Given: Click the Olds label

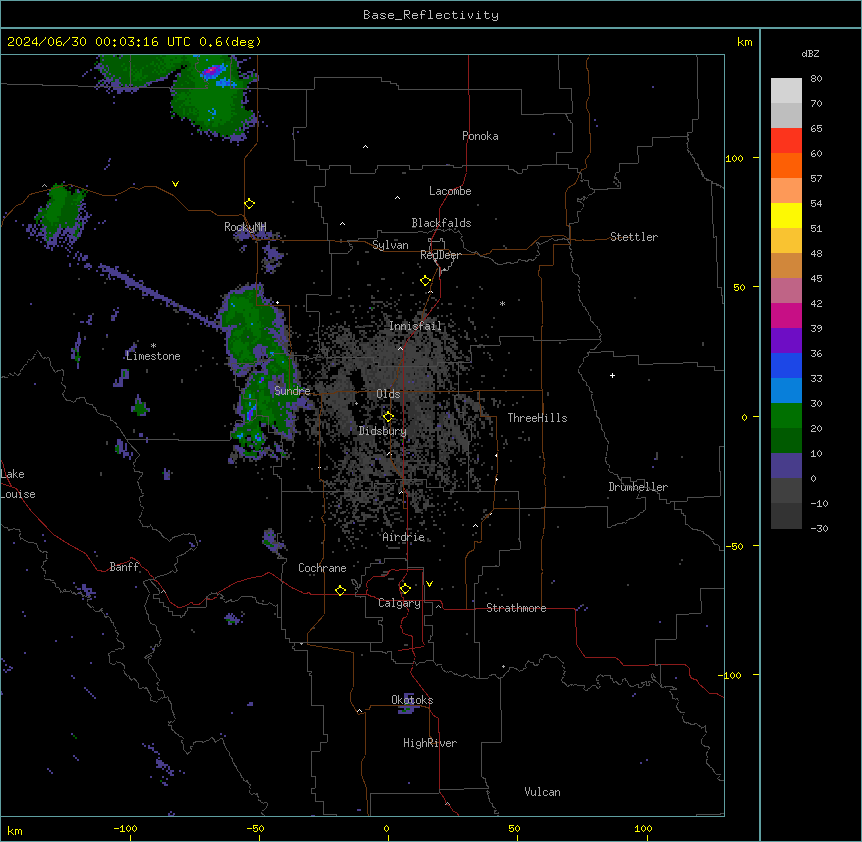Looking at the screenshot, I should click(x=388, y=394).
